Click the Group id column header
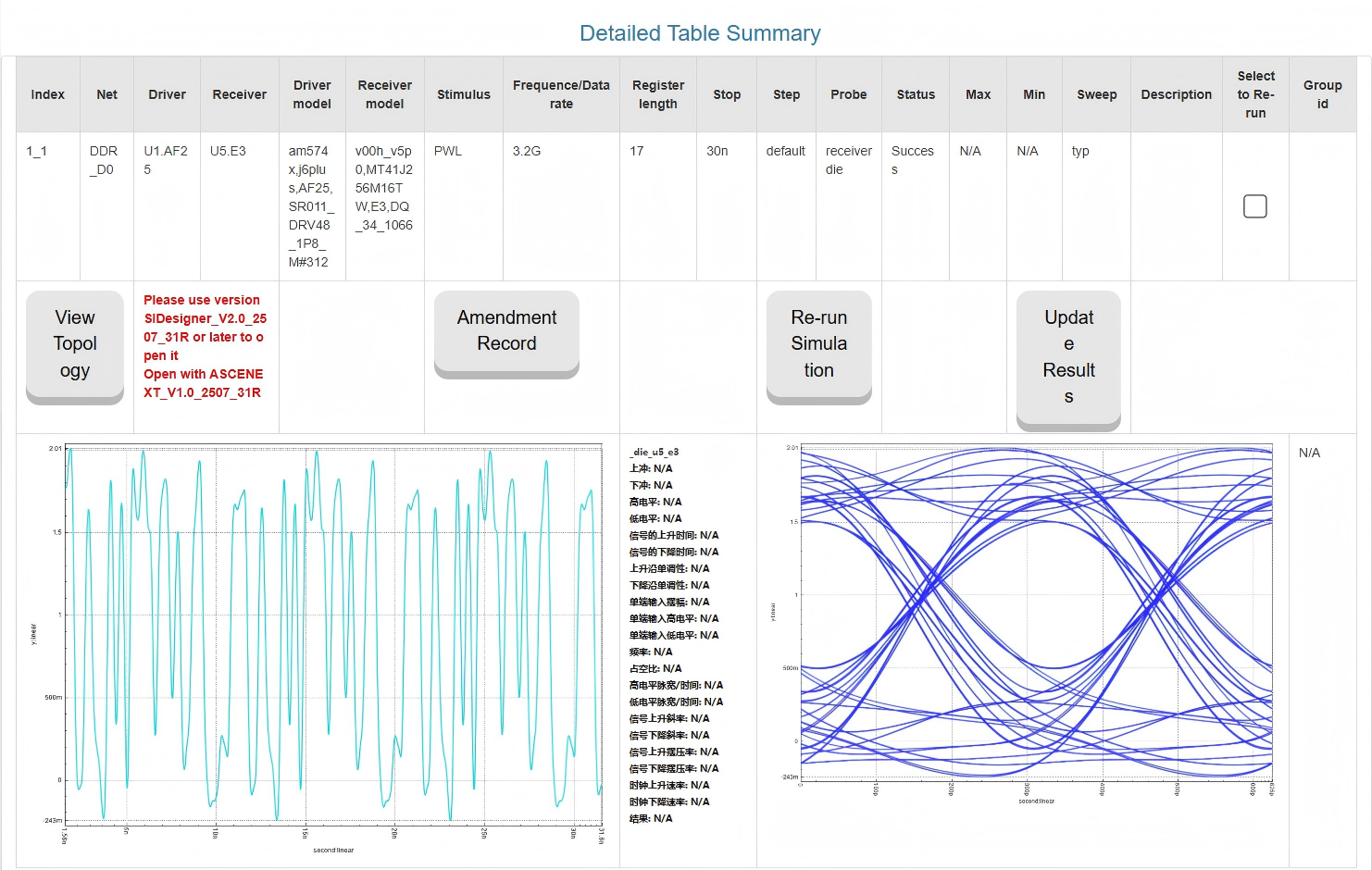Image resolution: width=1372 pixels, height=870 pixels. point(1322,94)
